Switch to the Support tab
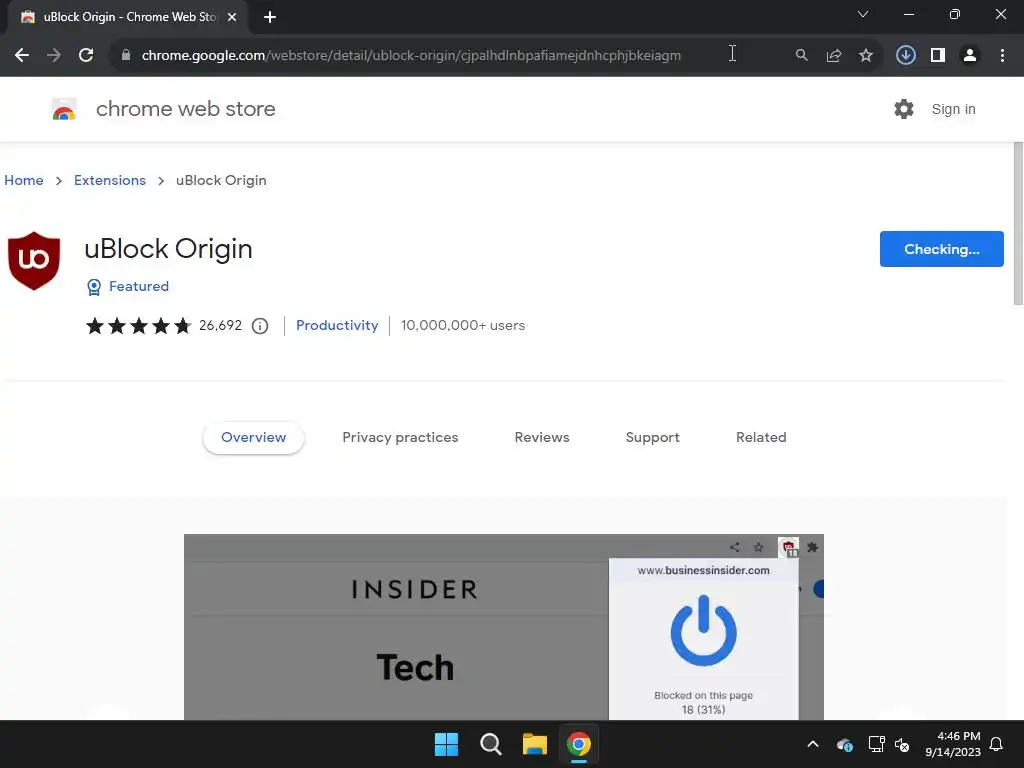Screen dimensions: 1024x768 click(x=652, y=438)
